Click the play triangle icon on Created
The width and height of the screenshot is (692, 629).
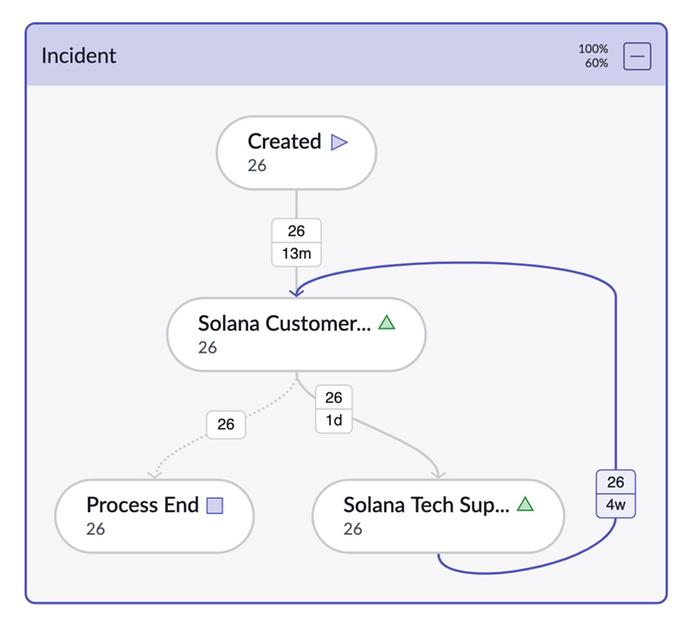tap(339, 142)
